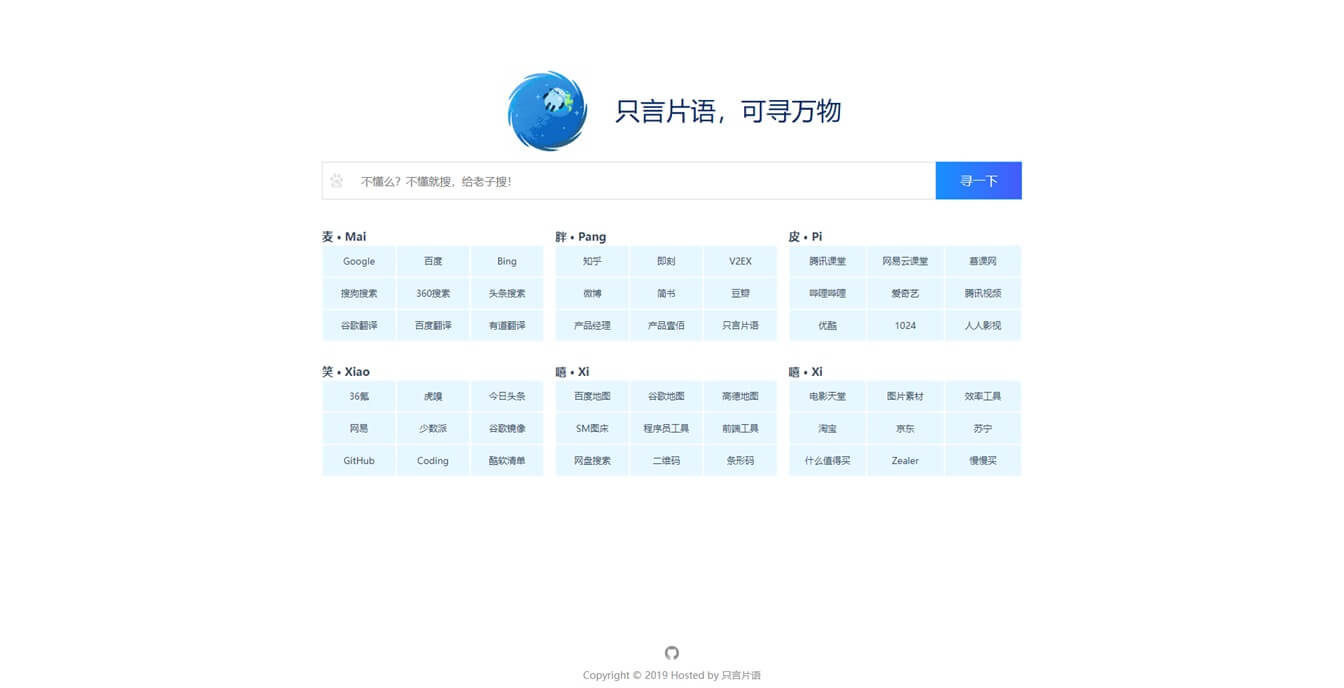Image resolution: width=1344 pixels, height=688 pixels.
Task: Open 条形码 shortcut
Action: click(740, 460)
